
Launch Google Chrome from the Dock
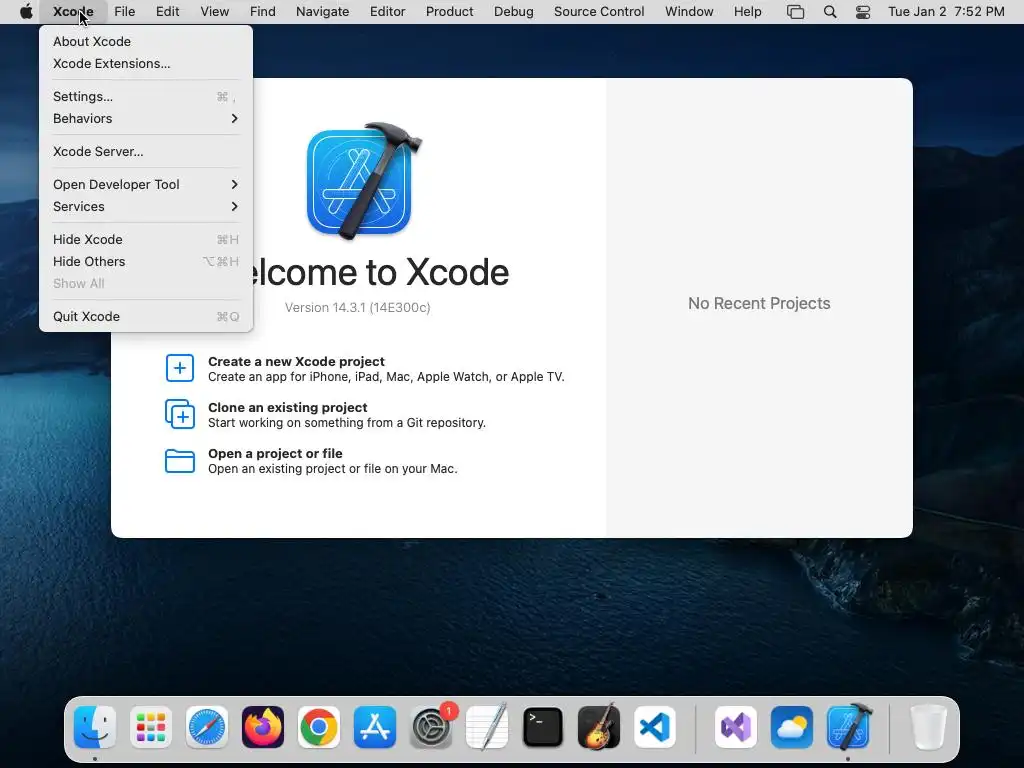click(319, 727)
